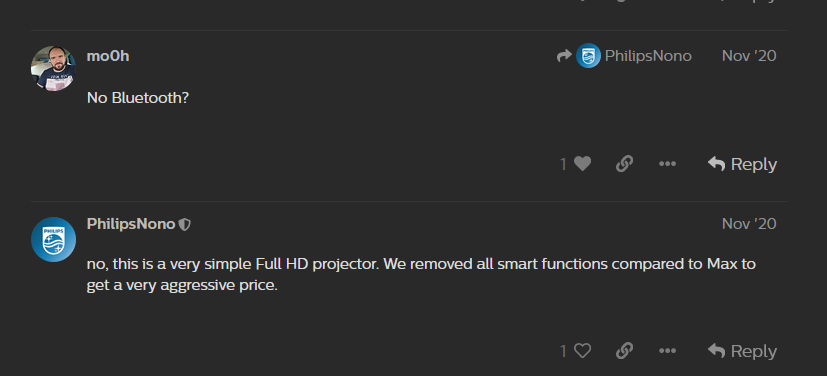Open PhilipsNono in-reply-to name link
The image size is (827, 376).
648,56
